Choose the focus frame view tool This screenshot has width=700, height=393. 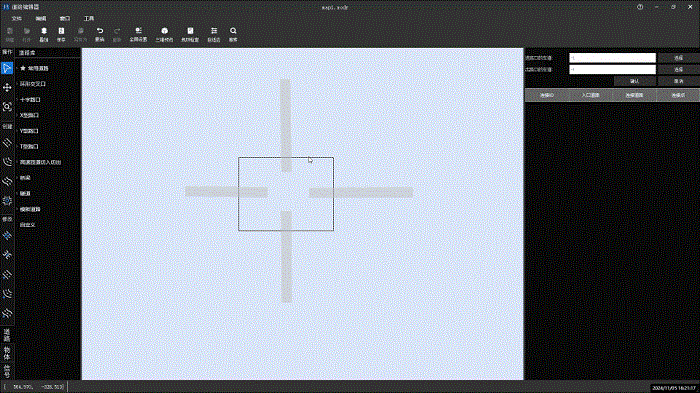tap(7, 107)
